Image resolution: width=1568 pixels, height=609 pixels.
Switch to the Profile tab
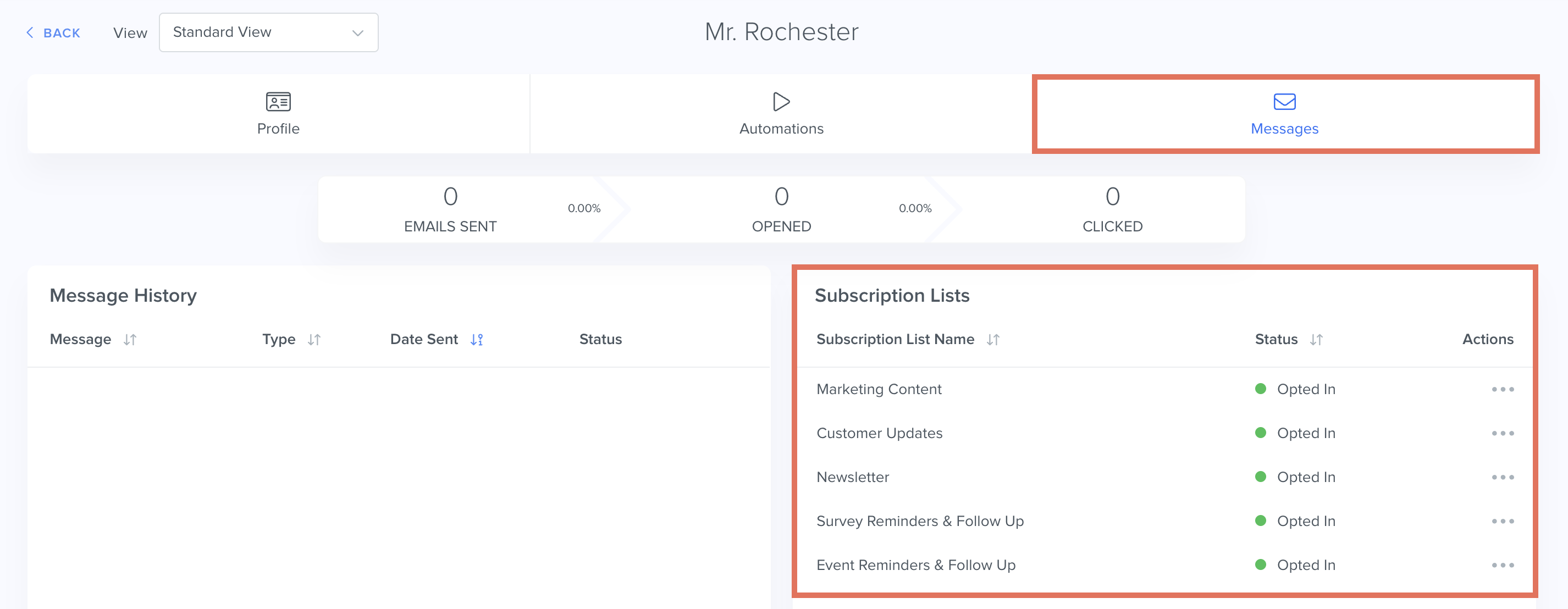coord(278,114)
